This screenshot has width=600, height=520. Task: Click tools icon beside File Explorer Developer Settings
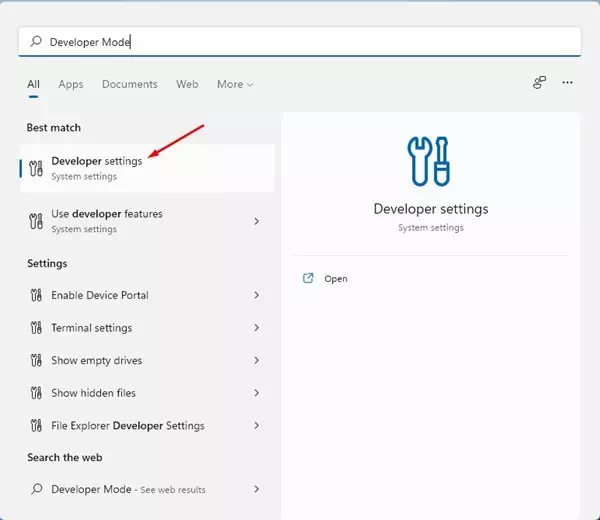click(36, 425)
